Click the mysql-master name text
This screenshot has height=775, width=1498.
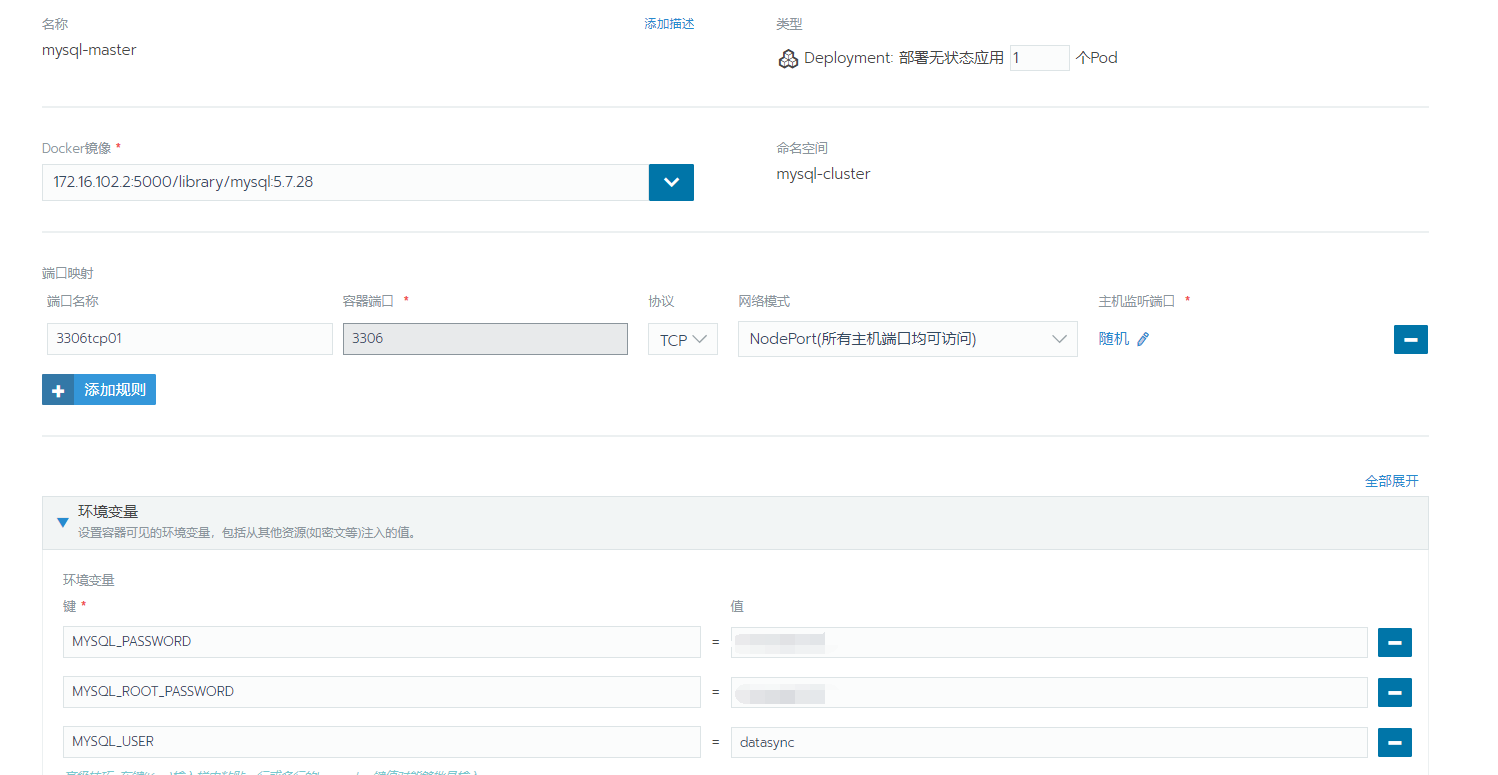89,50
